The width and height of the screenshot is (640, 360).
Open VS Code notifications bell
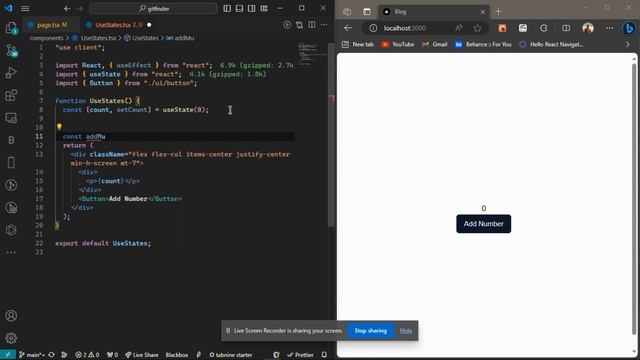[x=324, y=355]
